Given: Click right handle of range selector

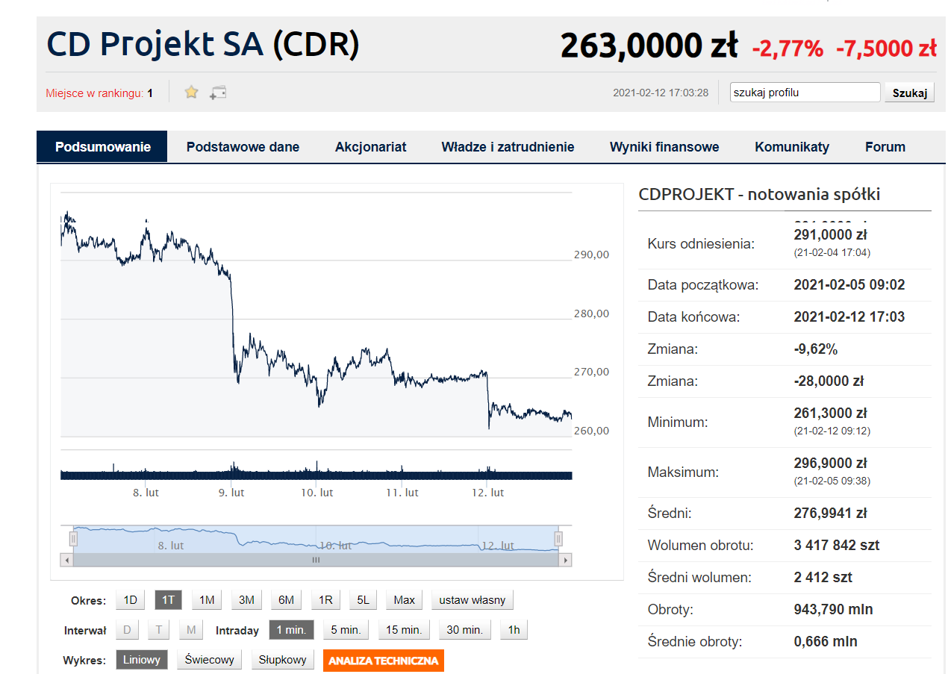Looking at the screenshot, I should tap(559, 539).
